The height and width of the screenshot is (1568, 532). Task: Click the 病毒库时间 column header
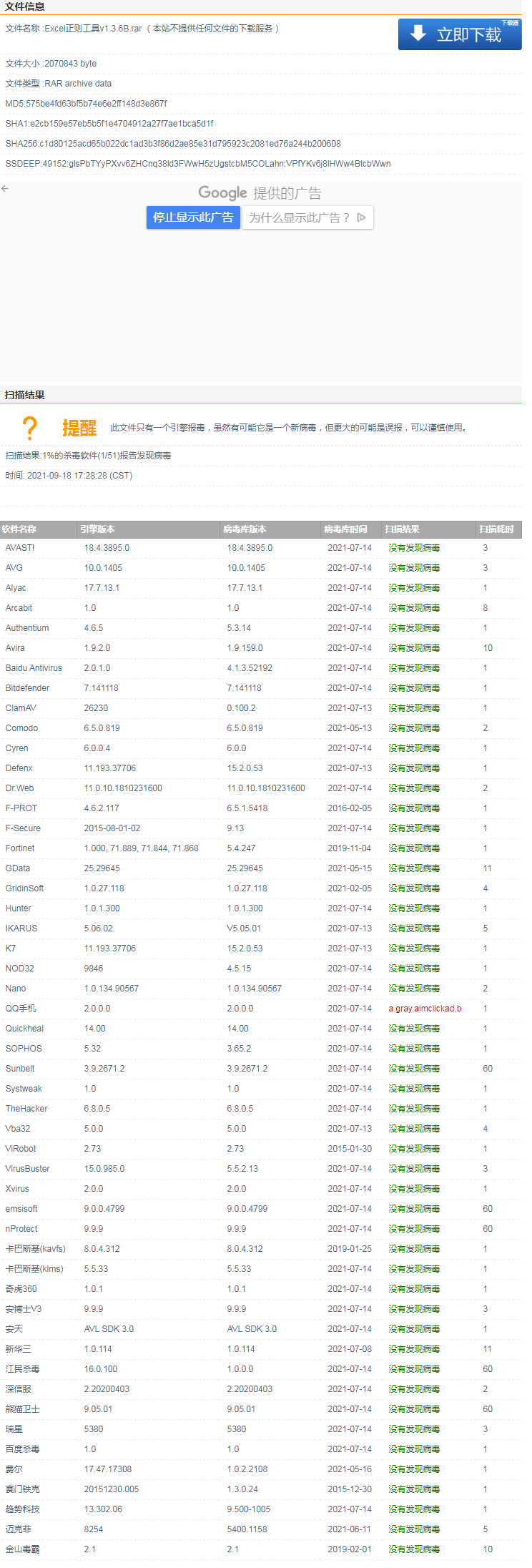click(x=345, y=529)
